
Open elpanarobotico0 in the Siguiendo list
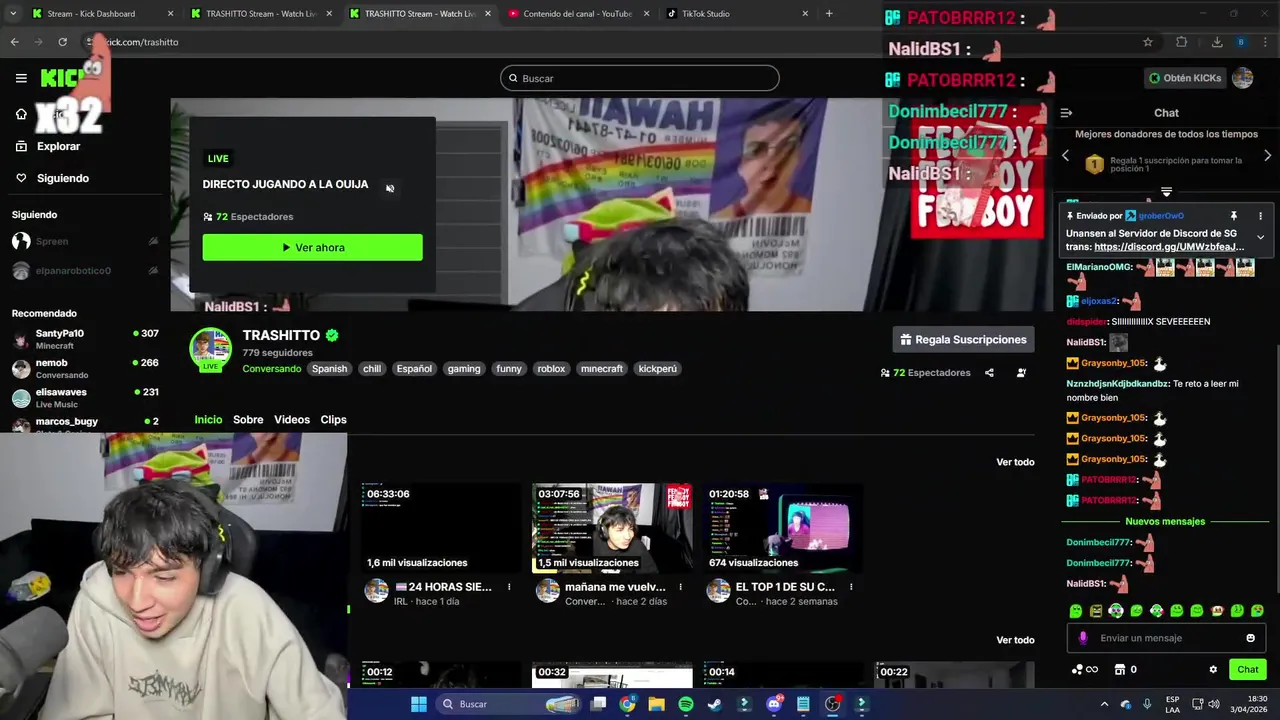(85, 271)
